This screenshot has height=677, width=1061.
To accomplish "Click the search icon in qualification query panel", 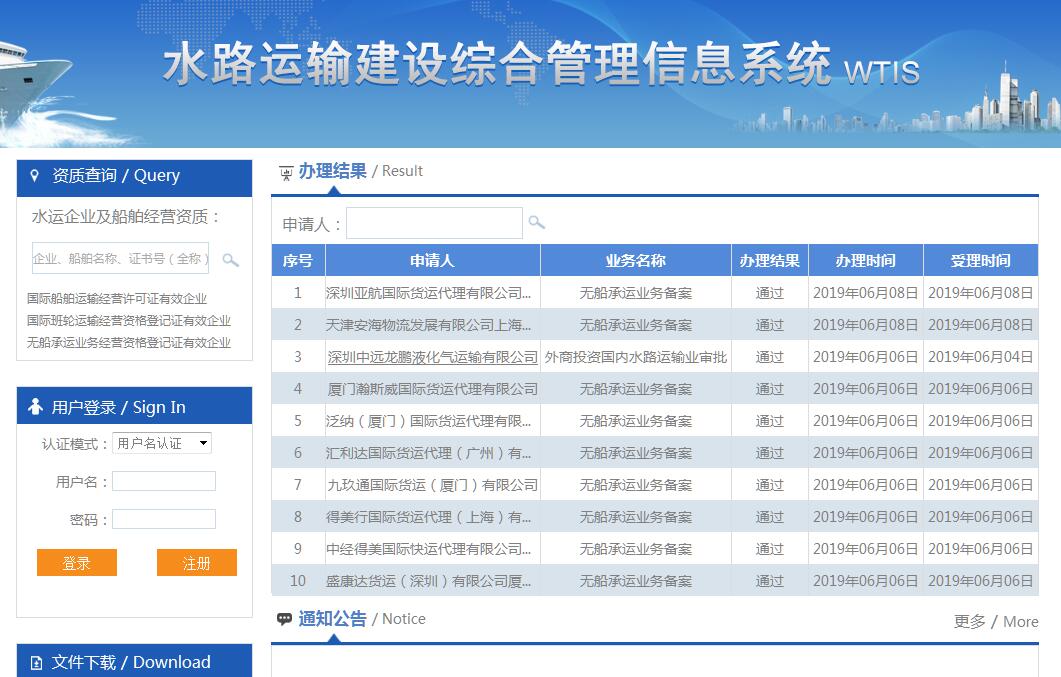I will coord(230,260).
